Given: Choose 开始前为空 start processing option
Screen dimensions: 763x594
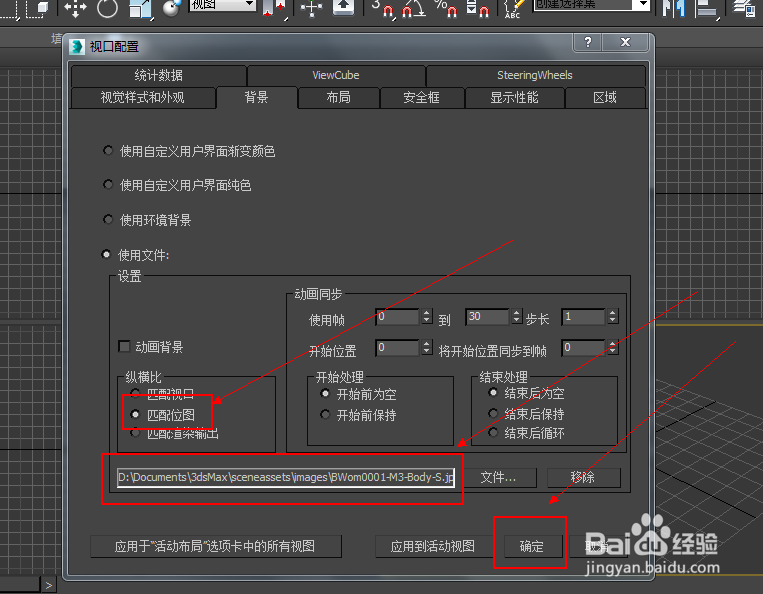Looking at the screenshot, I should pyautogui.click(x=325, y=393).
